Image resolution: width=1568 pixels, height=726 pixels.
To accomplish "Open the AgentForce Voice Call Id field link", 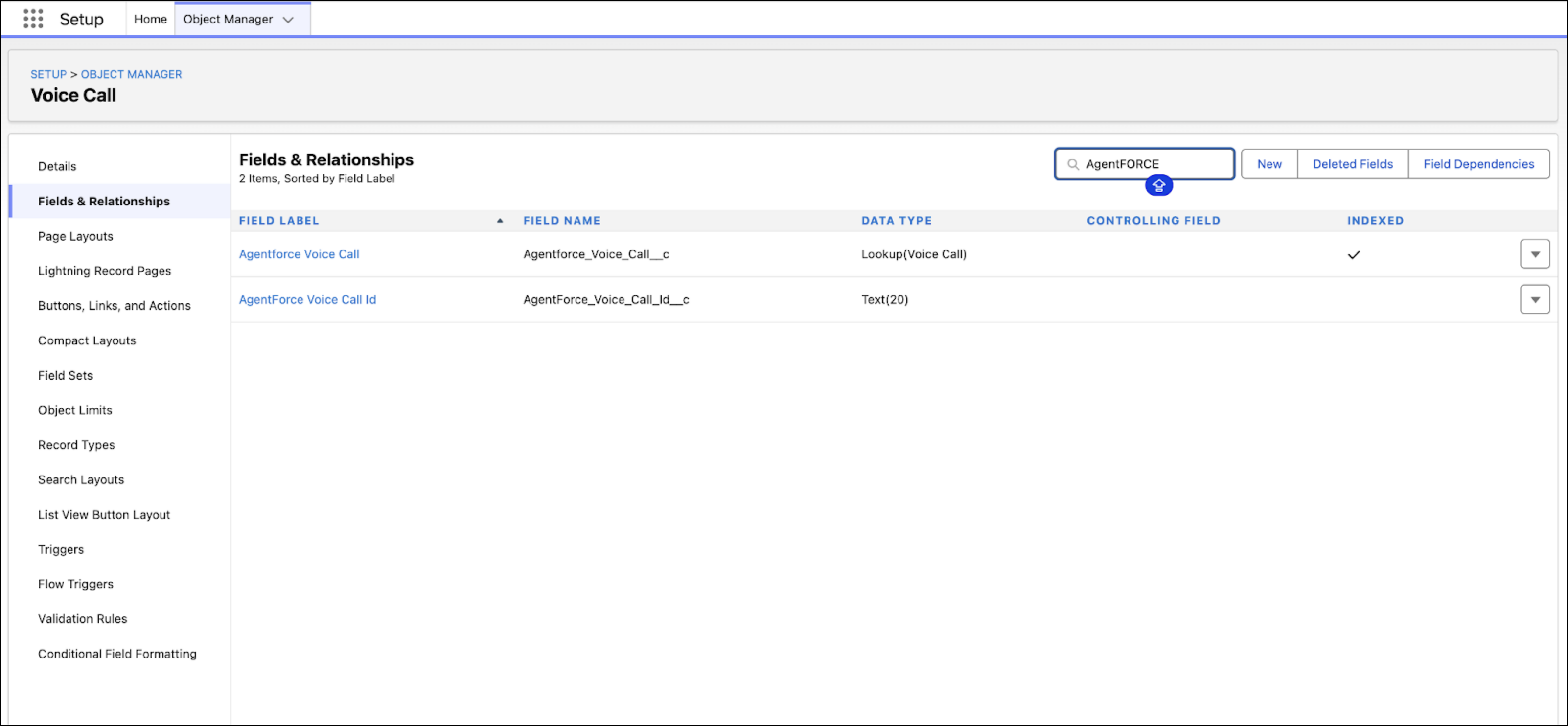I will [x=307, y=299].
